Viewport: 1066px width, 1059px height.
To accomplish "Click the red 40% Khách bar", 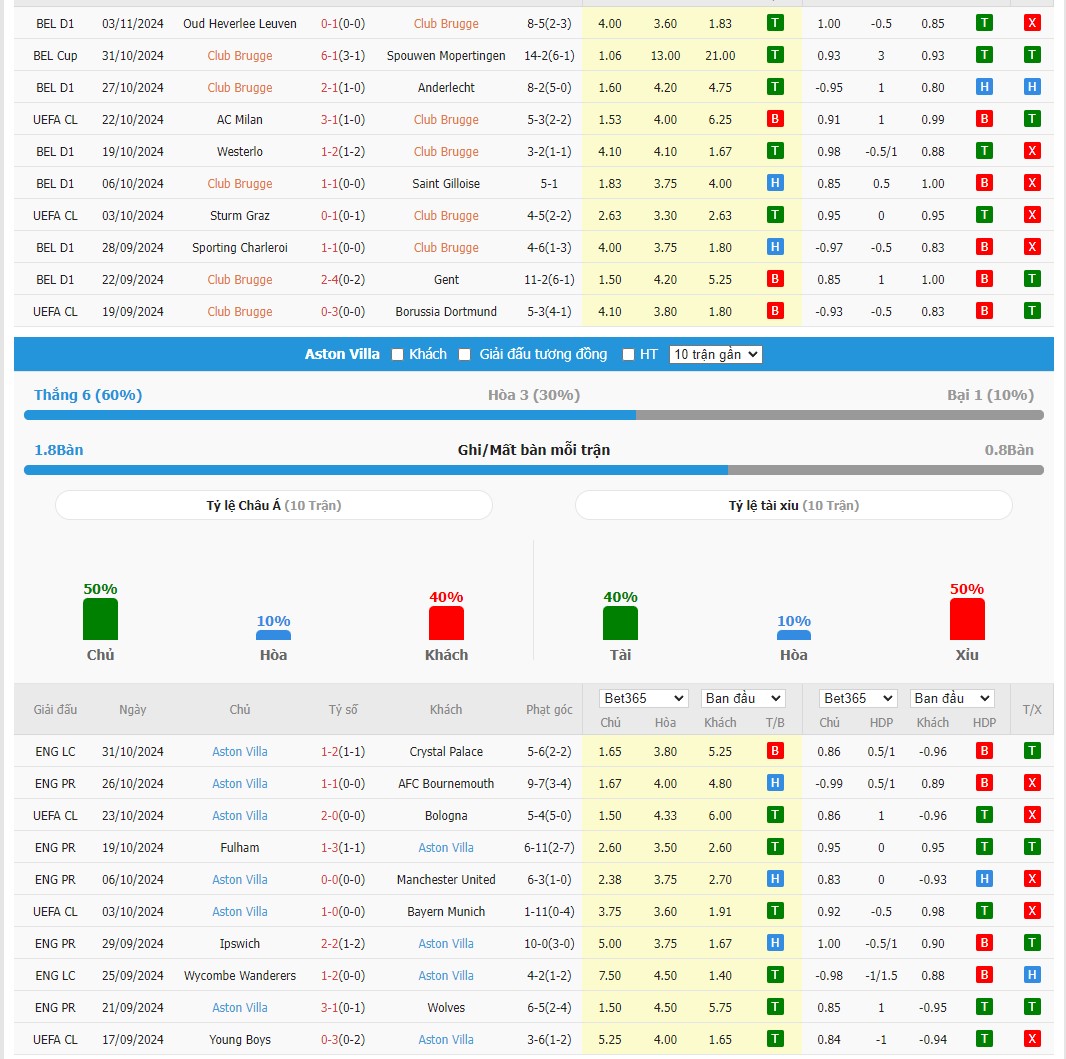I will pyautogui.click(x=446, y=623).
